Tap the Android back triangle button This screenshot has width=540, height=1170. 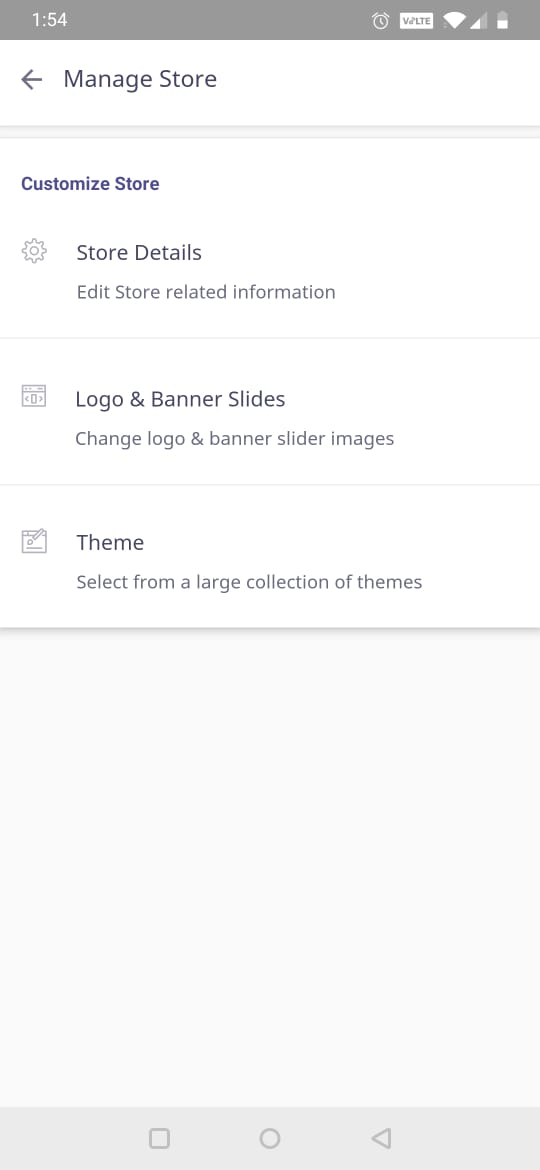(x=381, y=1138)
